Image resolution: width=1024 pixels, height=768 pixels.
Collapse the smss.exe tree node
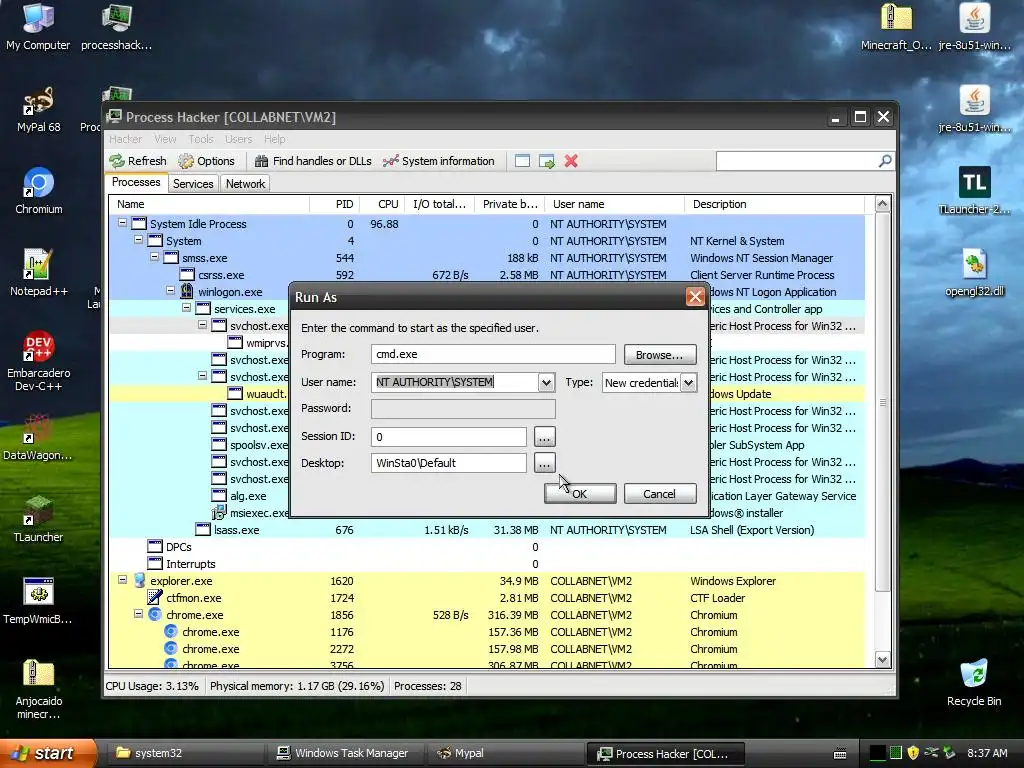click(155, 257)
